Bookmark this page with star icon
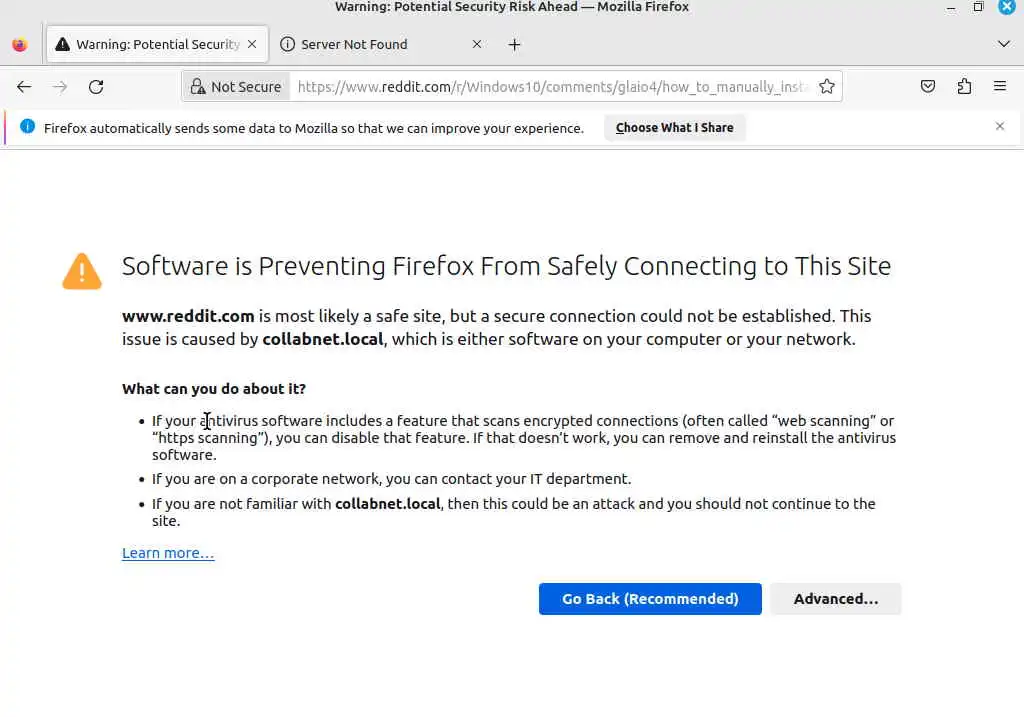Image resolution: width=1024 pixels, height=717 pixels. (x=827, y=87)
